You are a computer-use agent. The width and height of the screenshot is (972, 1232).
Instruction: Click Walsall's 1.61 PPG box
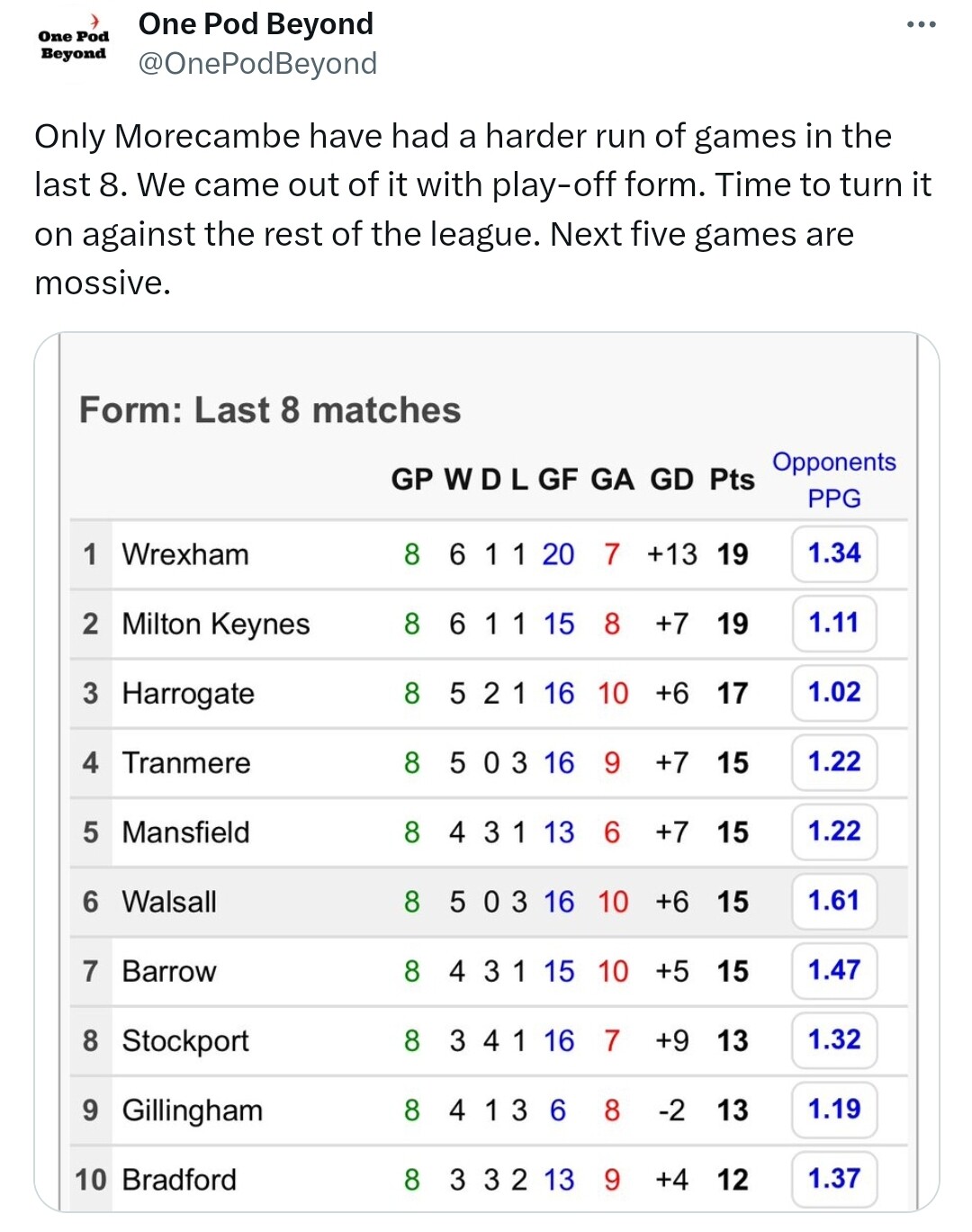click(834, 901)
